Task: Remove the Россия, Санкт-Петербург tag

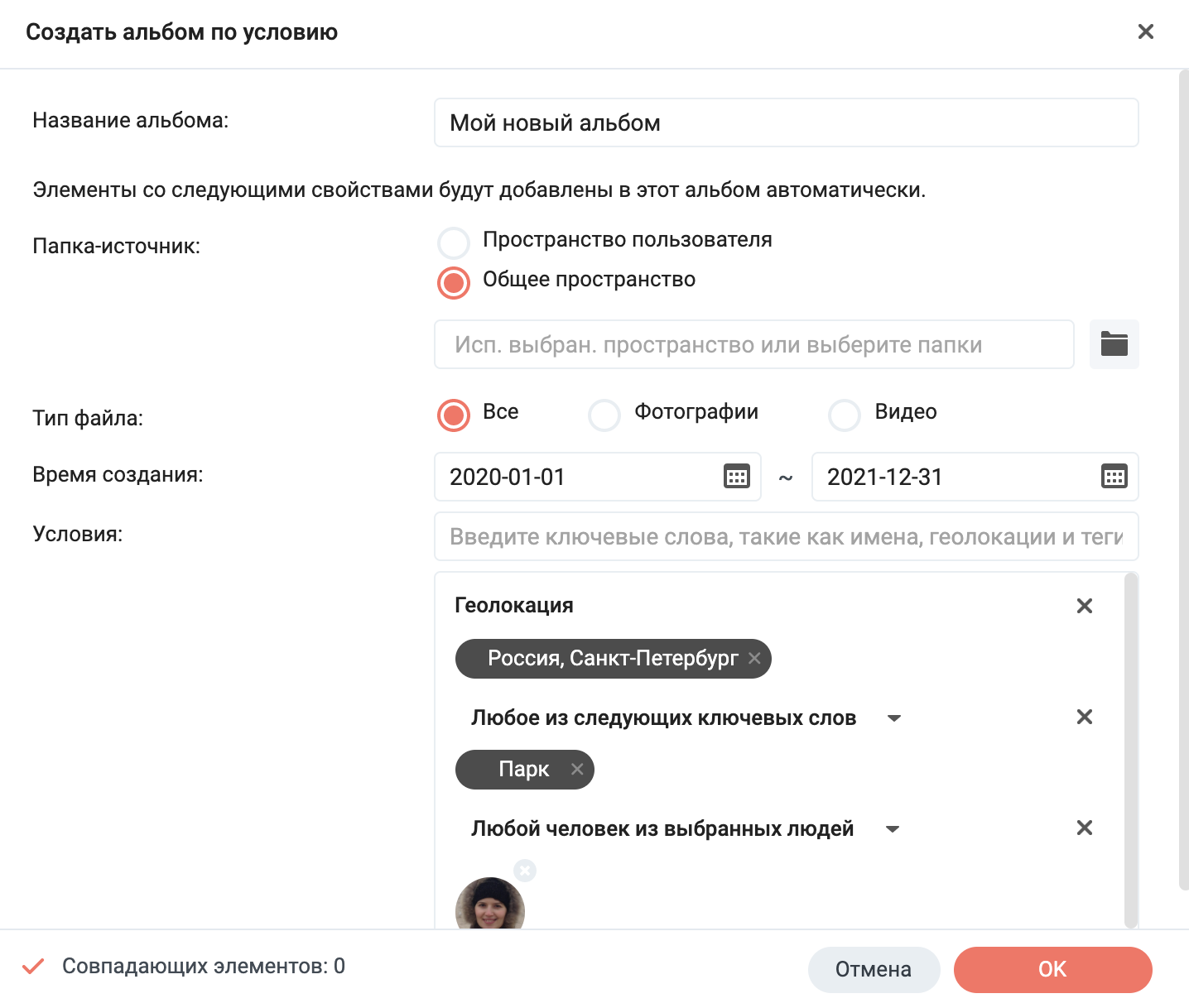Action: pos(754,659)
